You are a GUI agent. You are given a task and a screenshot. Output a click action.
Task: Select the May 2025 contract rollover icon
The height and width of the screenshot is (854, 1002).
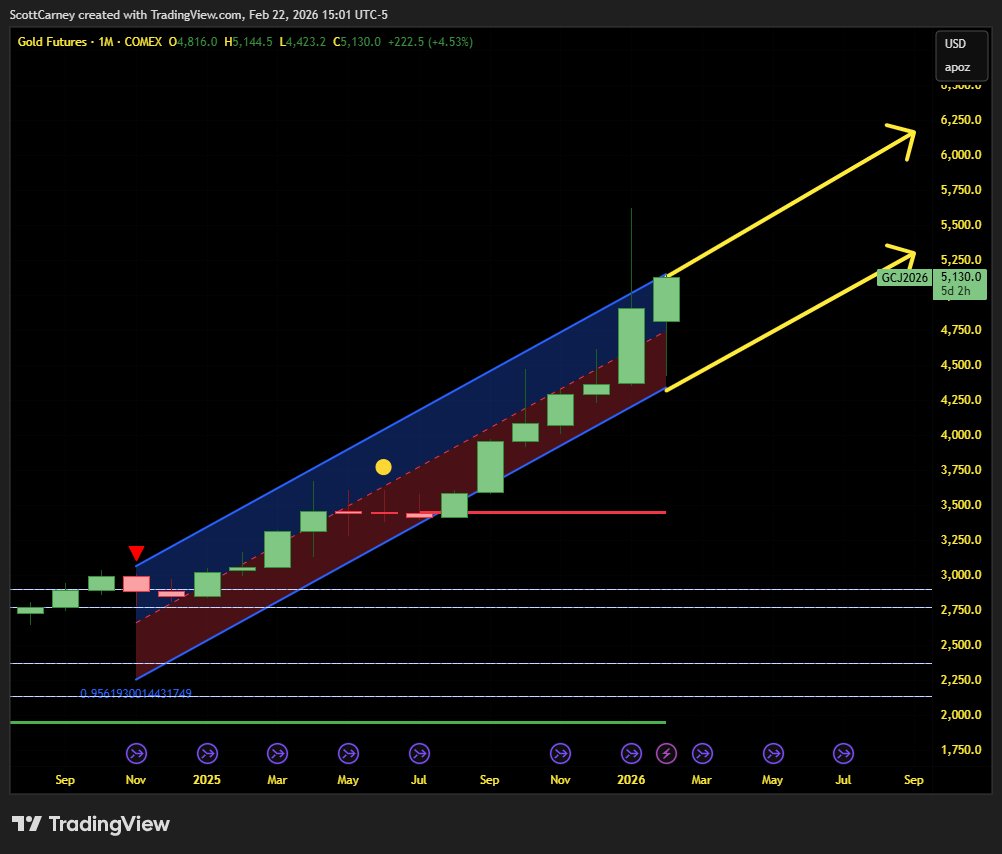[x=348, y=753]
